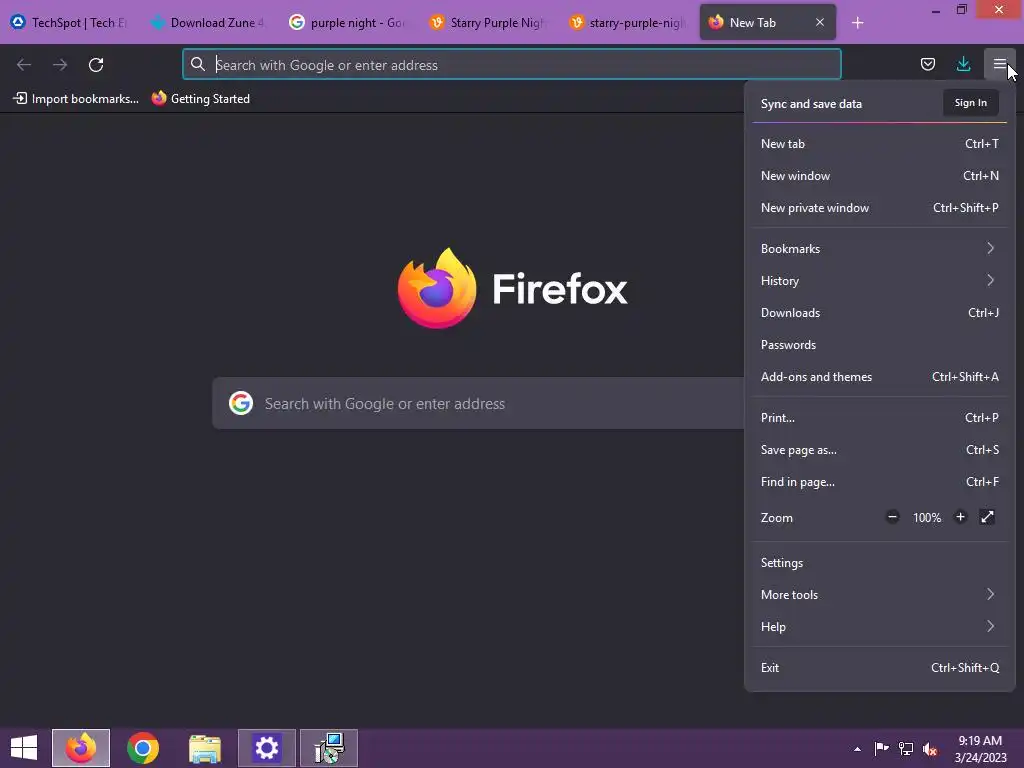
Task: Open the Firefox hamburger menu button
Action: [x=999, y=64]
